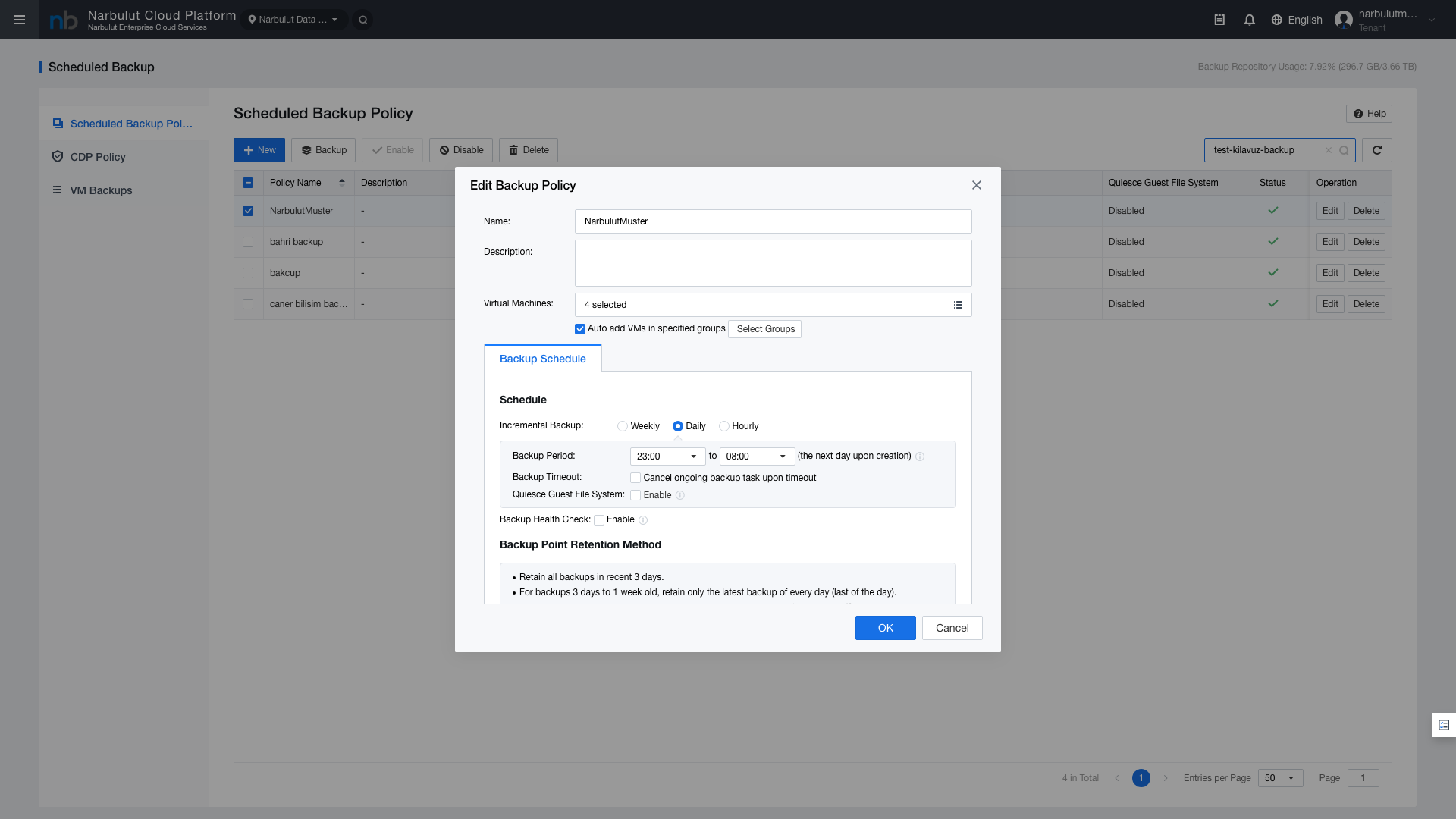
Task: Open Scheduled Backup Policy in sidebar
Action: point(124,124)
